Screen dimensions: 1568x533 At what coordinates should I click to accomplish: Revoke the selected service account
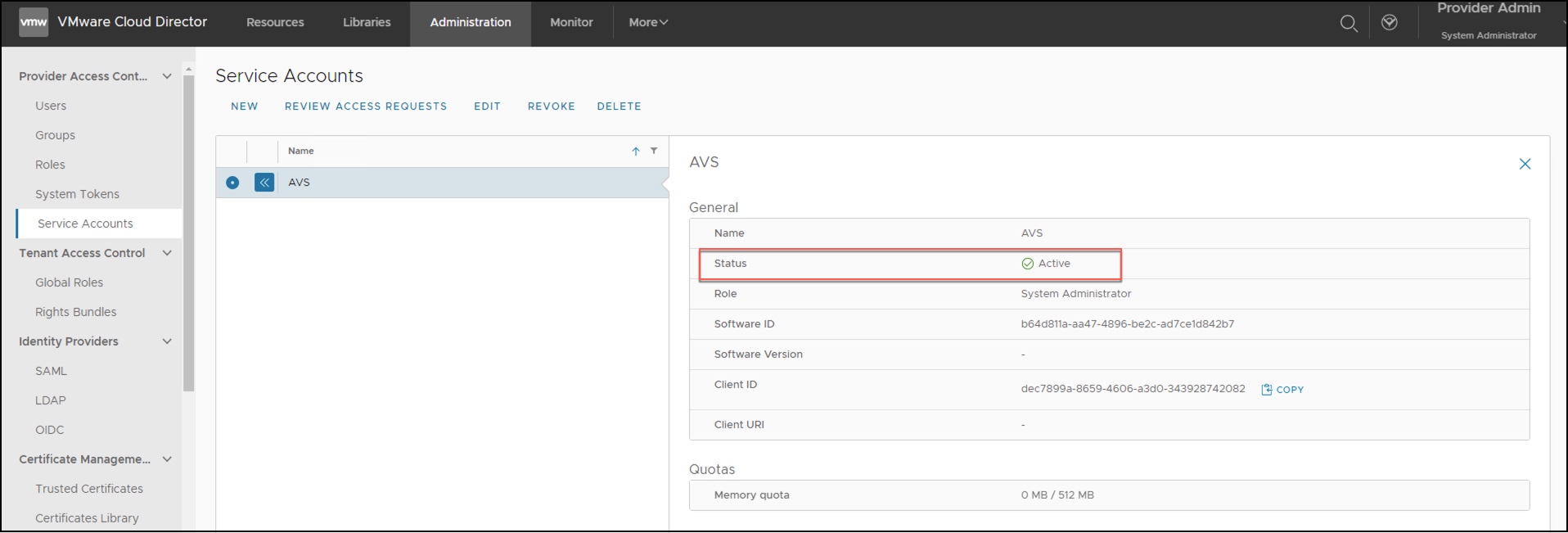coord(551,106)
